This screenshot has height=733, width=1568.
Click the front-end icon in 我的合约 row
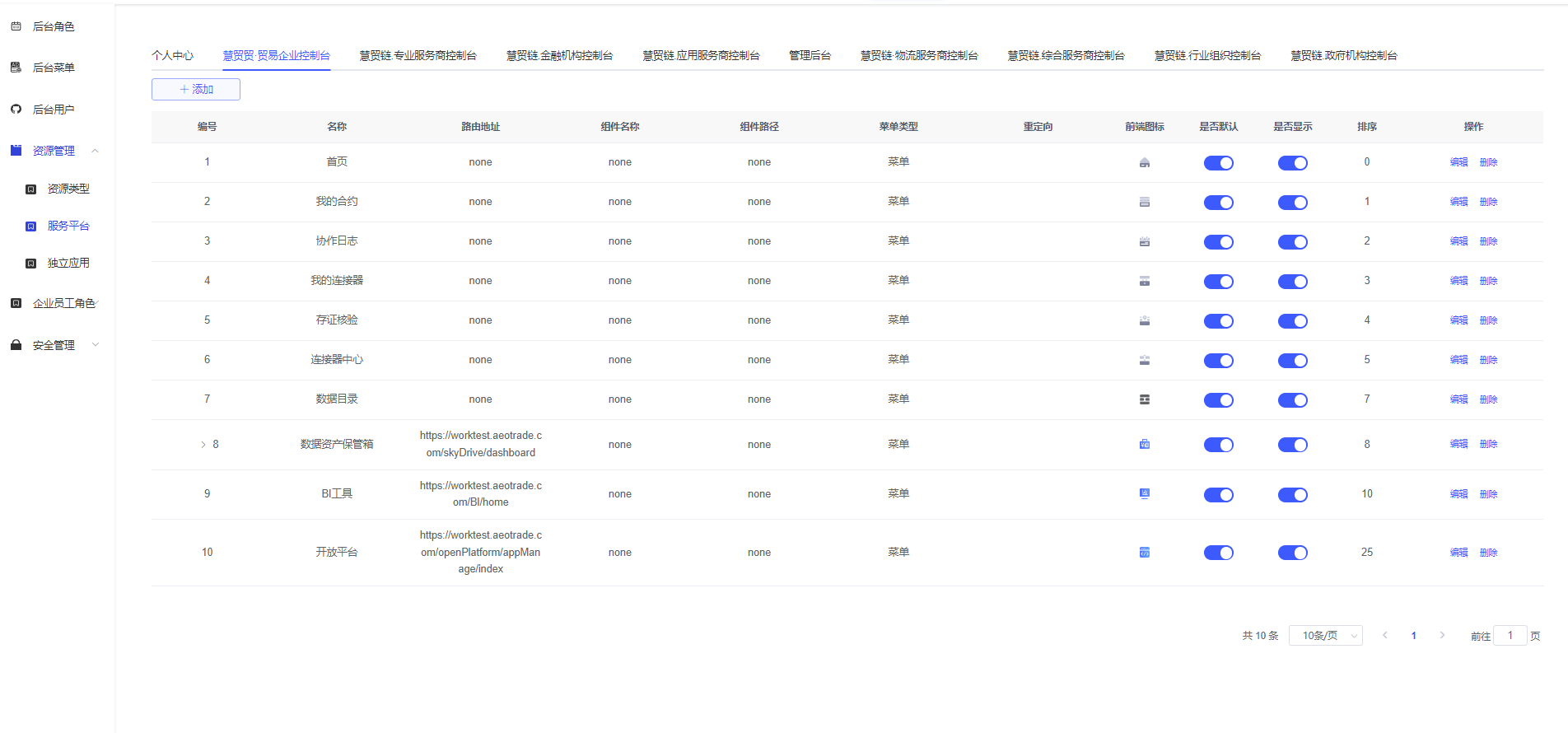point(1144,202)
